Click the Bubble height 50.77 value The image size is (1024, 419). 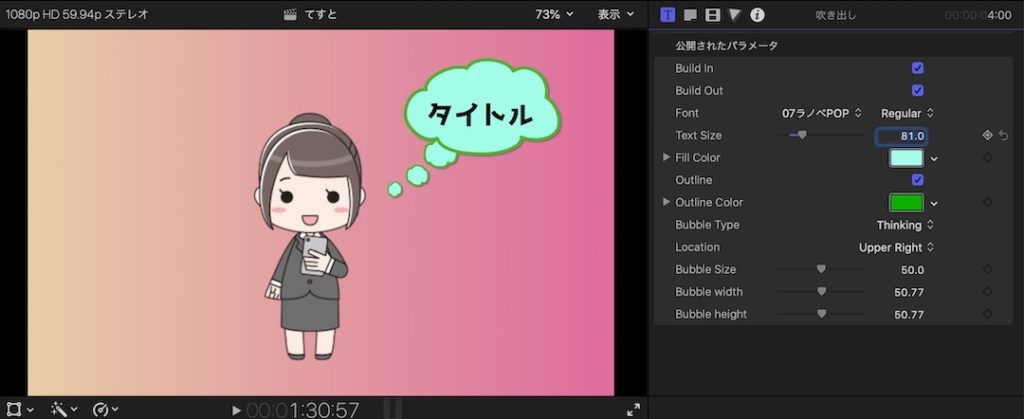(909, 315)
